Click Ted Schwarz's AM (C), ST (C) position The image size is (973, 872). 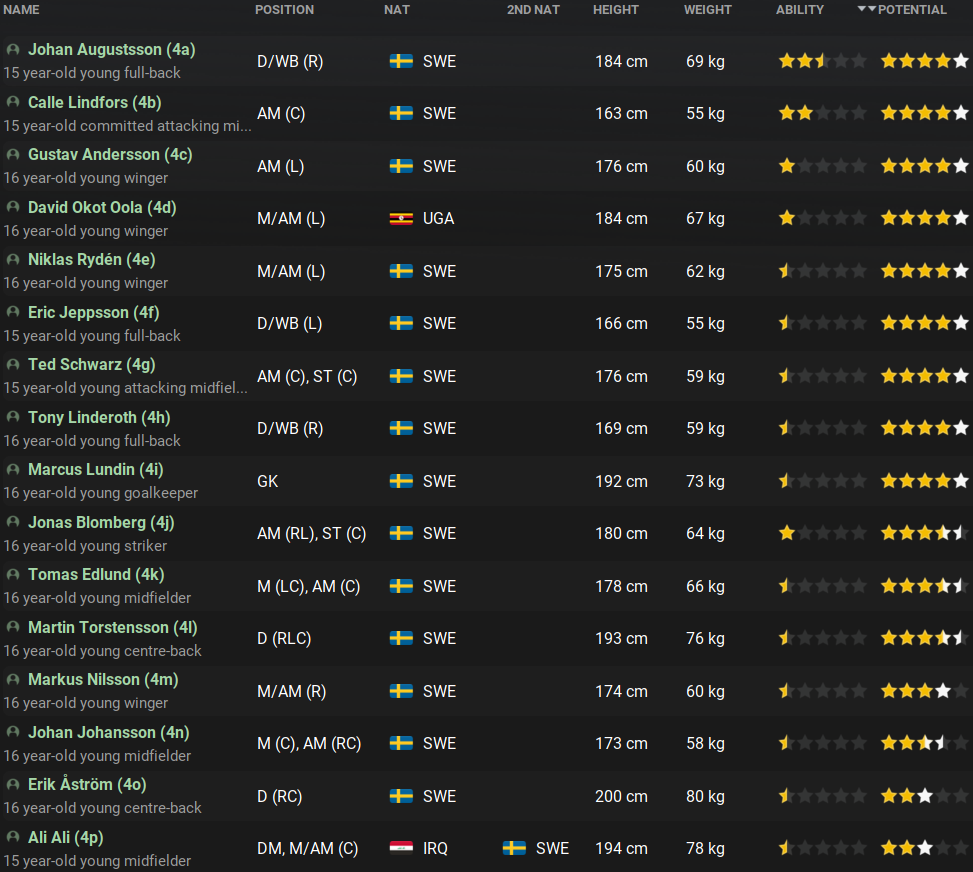pyautogui.click(x=307, y=376)
